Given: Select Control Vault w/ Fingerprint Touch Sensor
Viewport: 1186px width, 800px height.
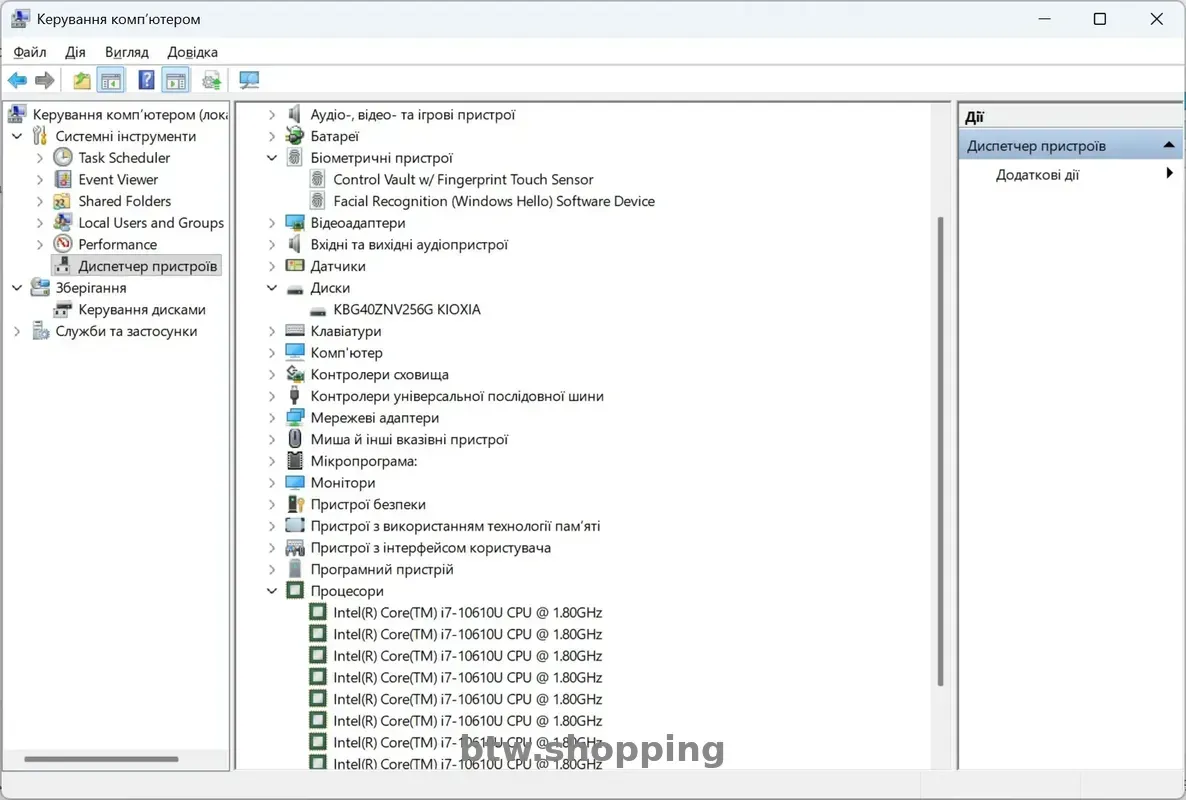Looking at the screenshot, I should tap(463, 180).
